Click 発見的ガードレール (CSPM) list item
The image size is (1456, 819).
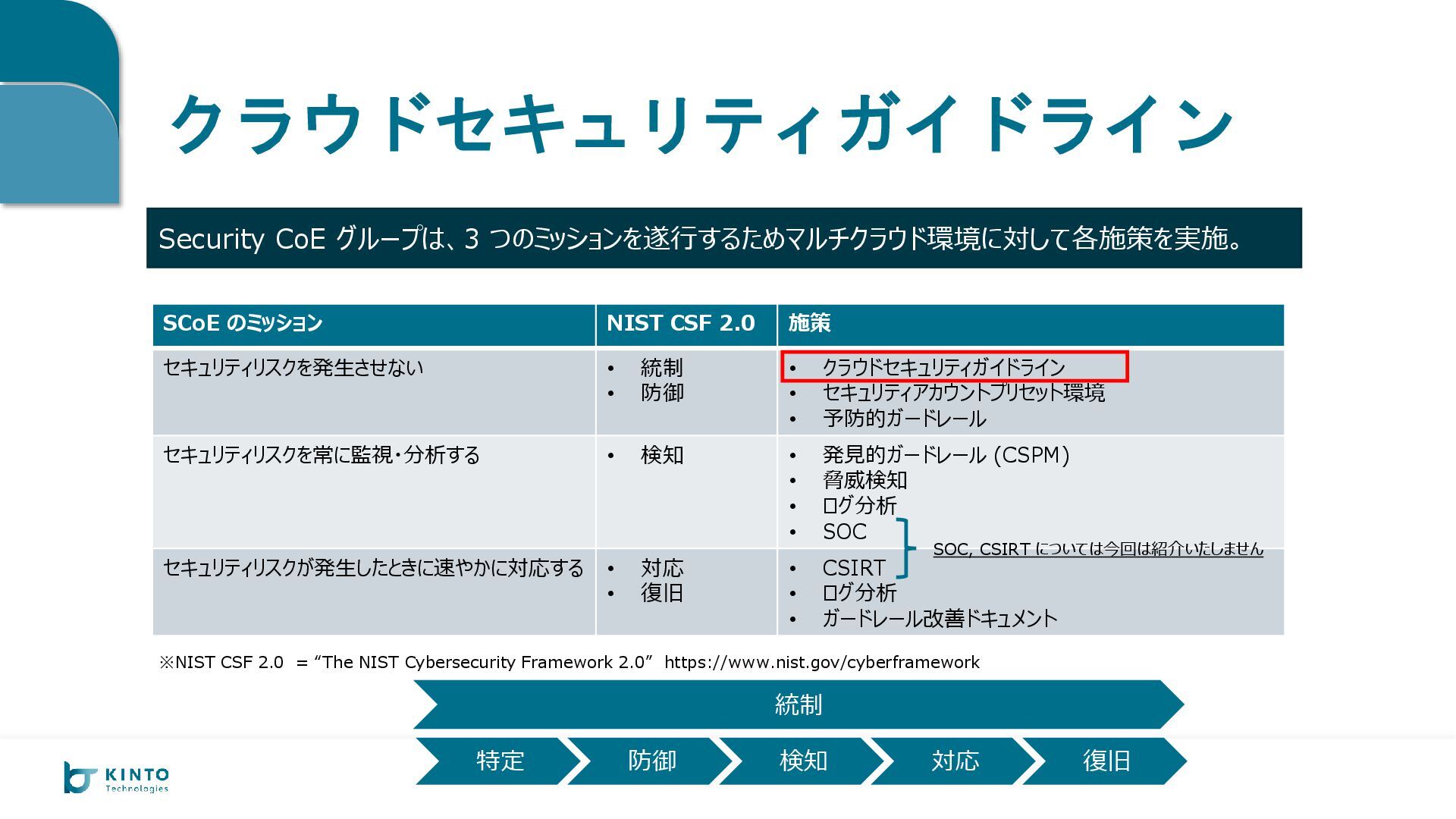[945, 455]
